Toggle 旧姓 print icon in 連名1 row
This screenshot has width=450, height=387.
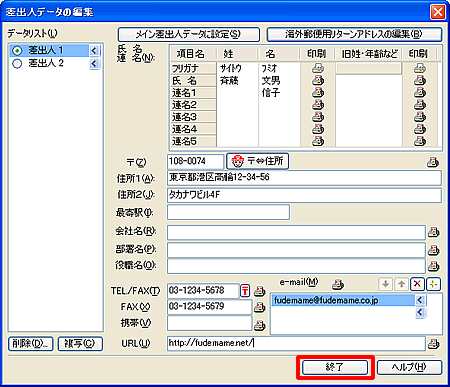[x=420, y=92]
